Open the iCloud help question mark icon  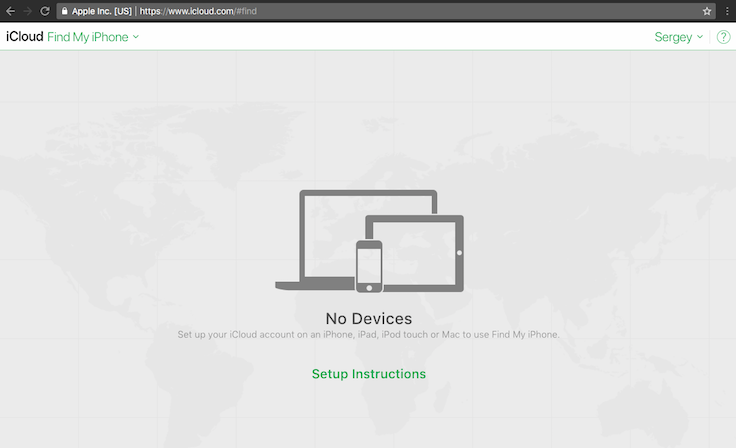tap(723, 37)
